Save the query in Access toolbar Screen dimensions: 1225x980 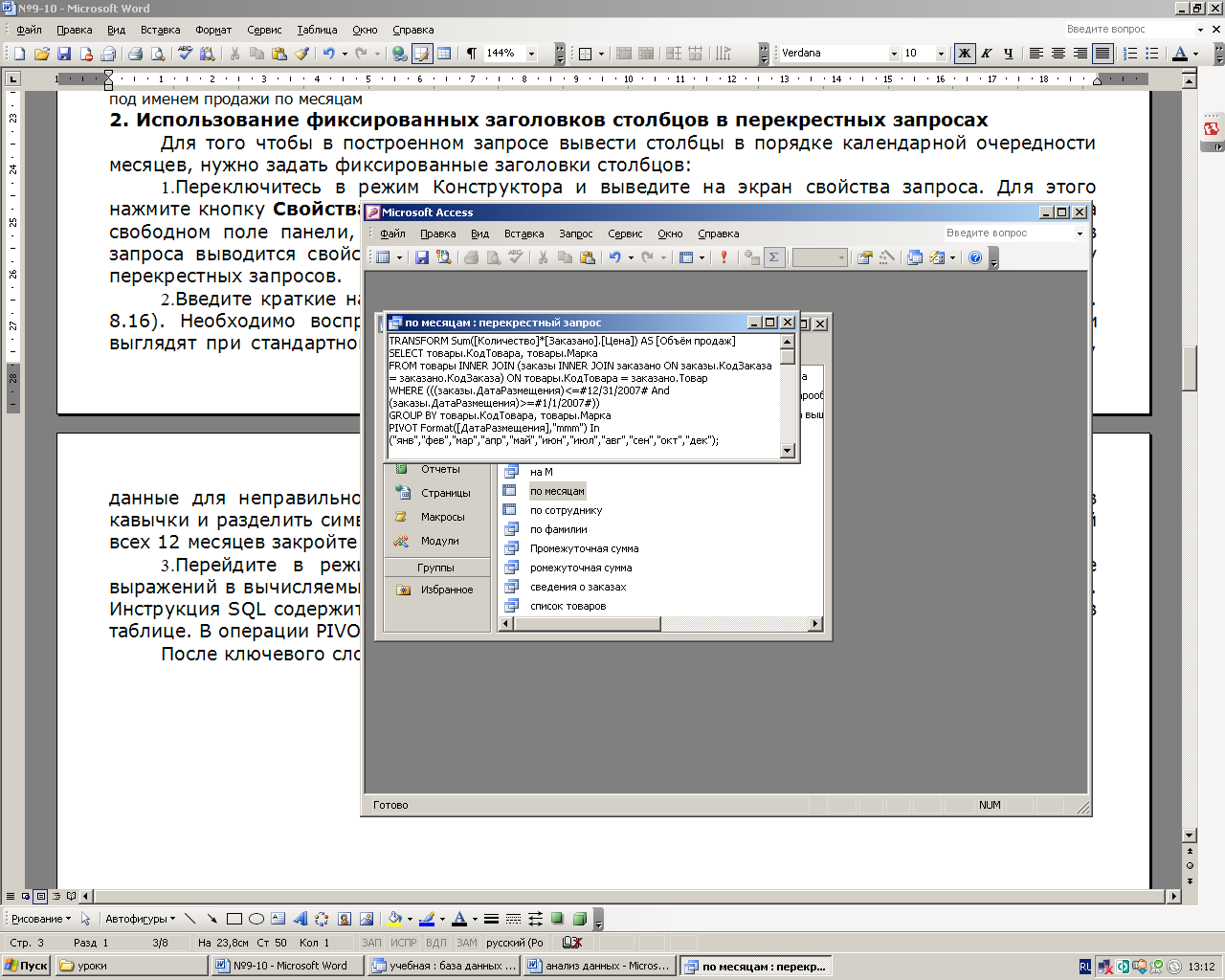coord(421,257)
